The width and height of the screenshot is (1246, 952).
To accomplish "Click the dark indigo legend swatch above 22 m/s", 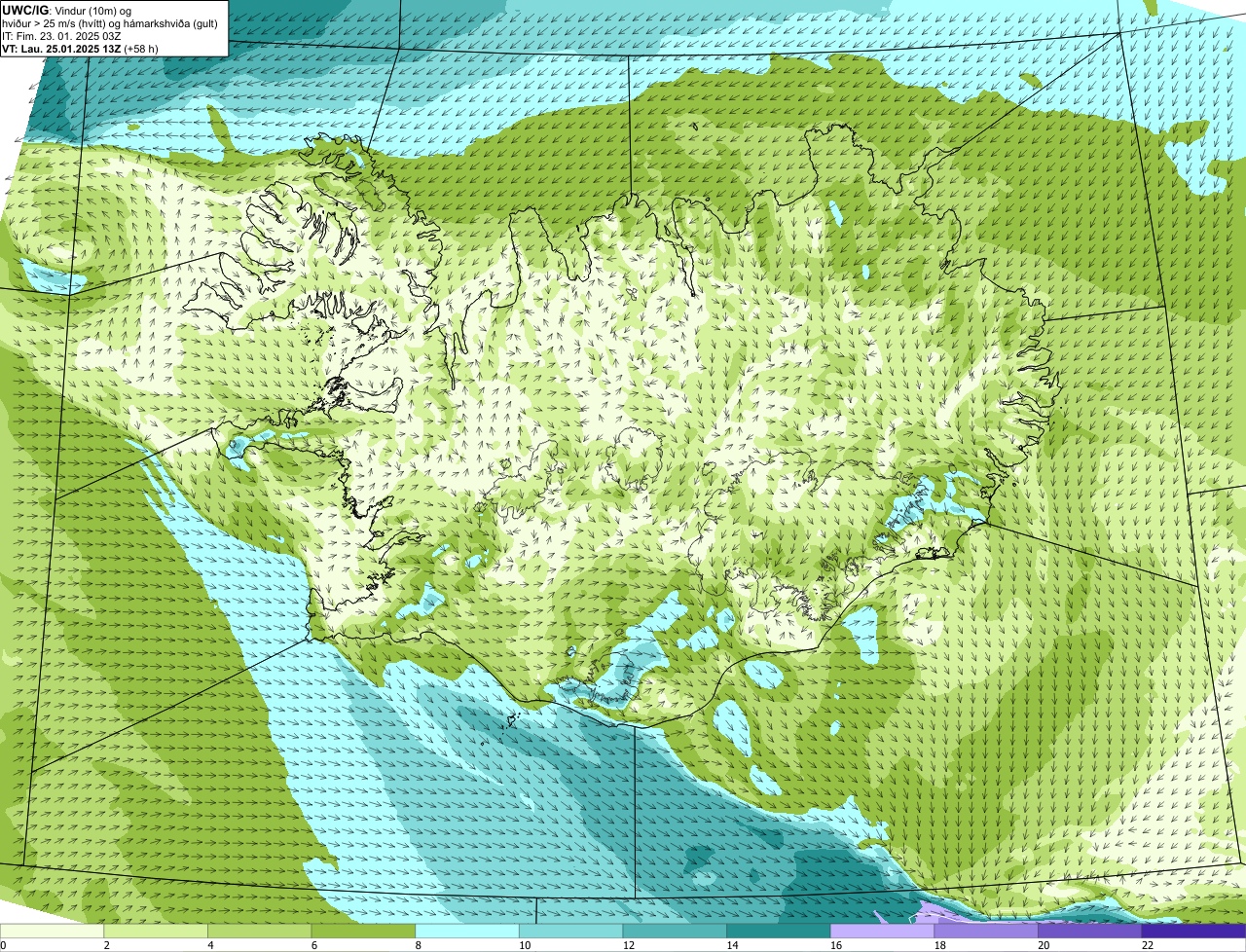I will coord(1193,931).
